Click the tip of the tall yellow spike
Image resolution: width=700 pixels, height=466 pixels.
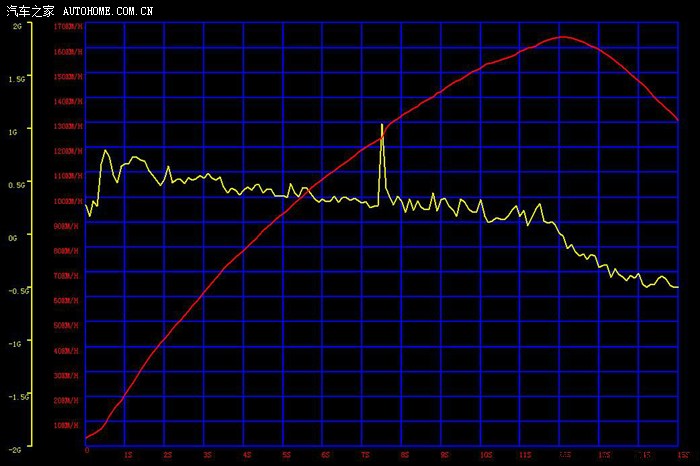tap(382, 124)
